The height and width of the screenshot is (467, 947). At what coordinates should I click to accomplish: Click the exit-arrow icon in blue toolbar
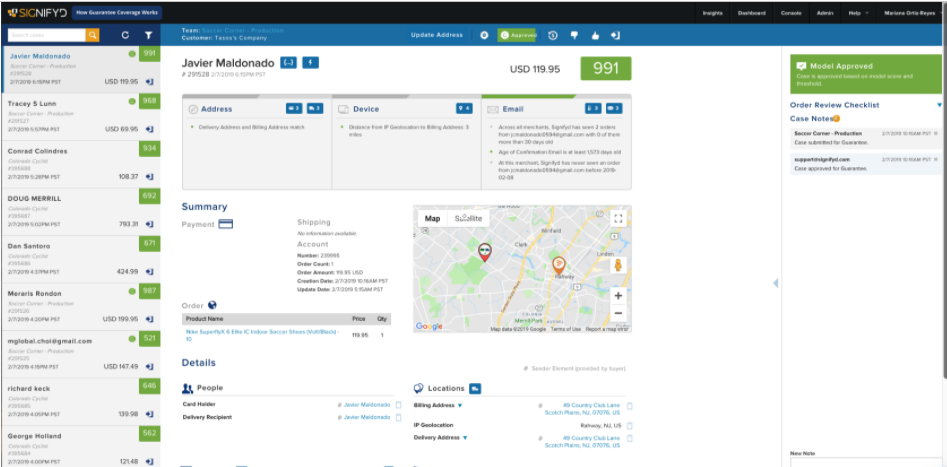[x=615, y=35]
